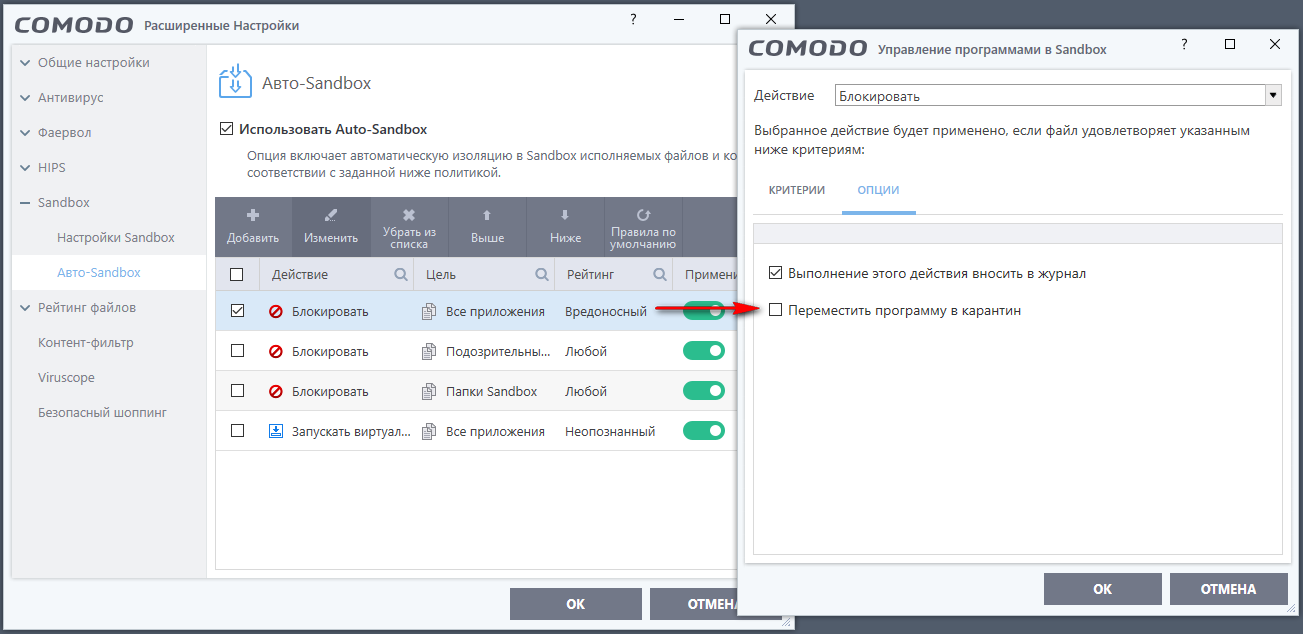Sort by Цель column header
Image resolution: width=1303 pixels, height=634 pixels.
tap(441, 274)
